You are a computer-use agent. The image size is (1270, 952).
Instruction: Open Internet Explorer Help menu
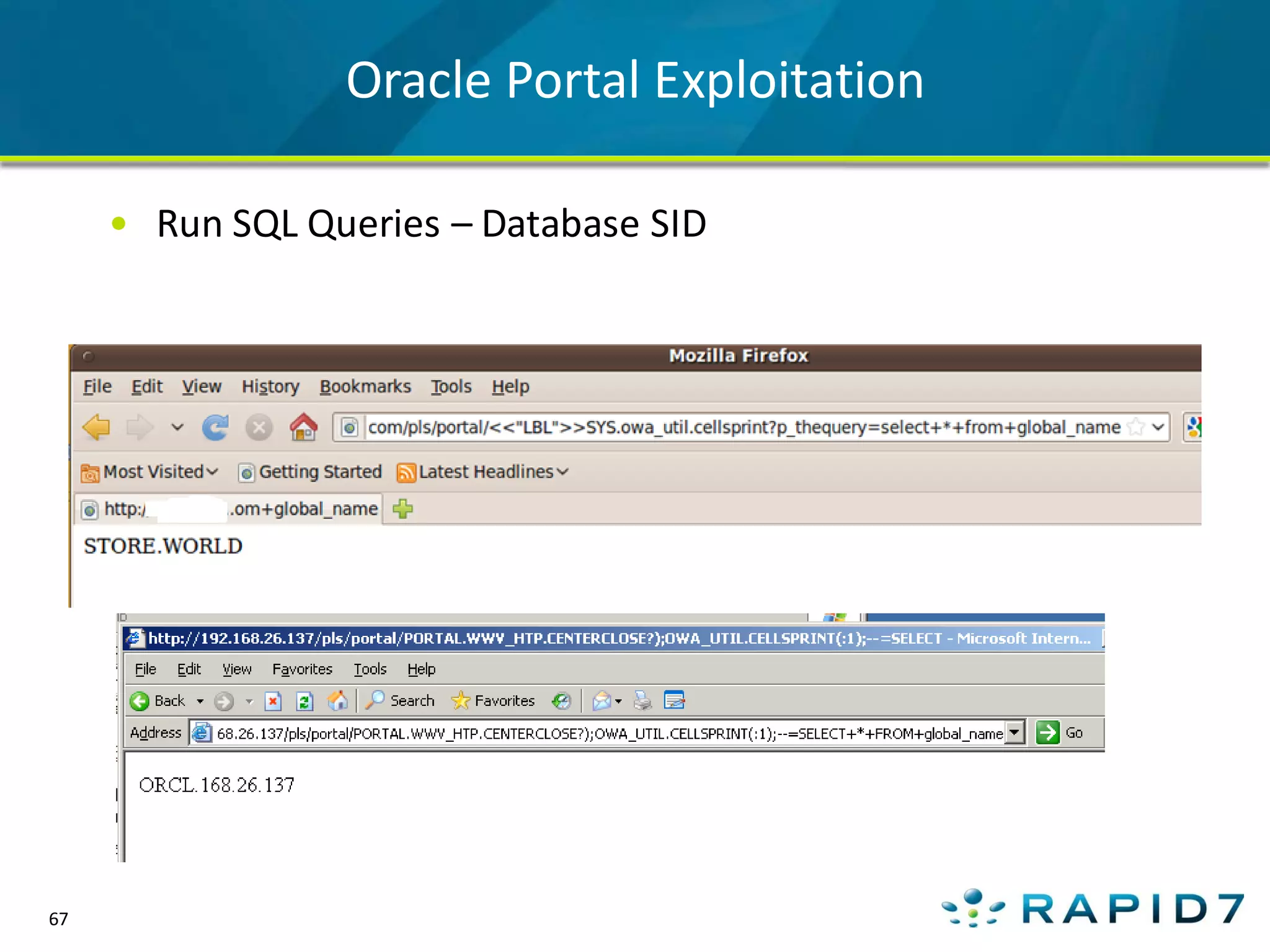(x=422, y=669)
